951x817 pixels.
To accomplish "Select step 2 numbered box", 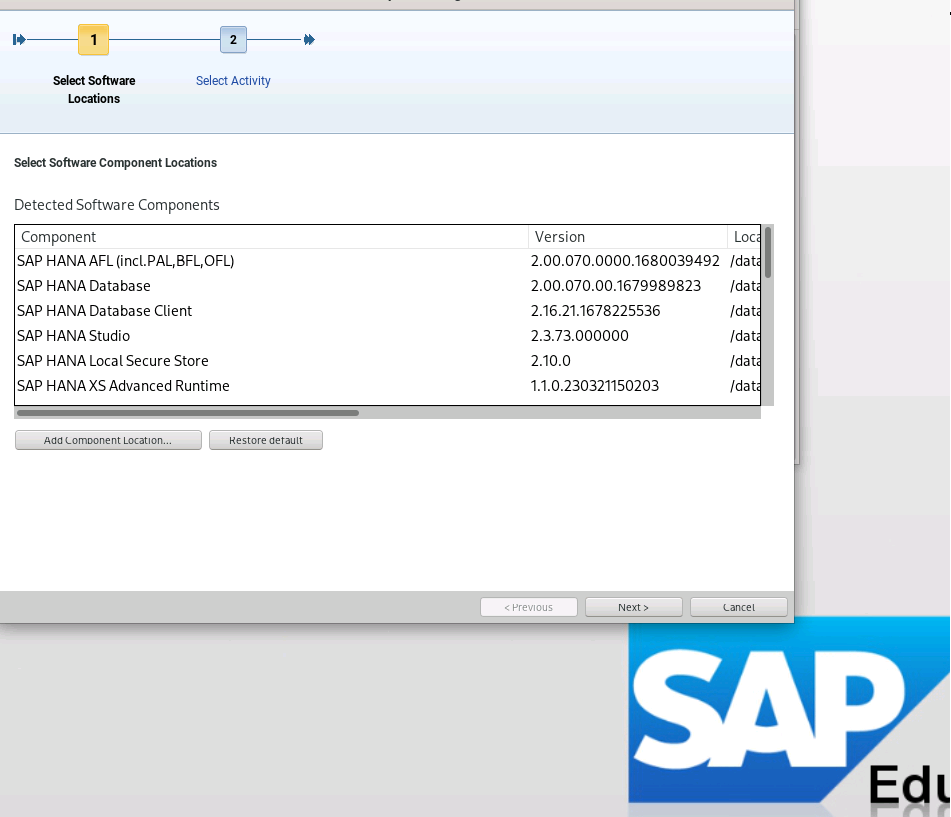I will 233,40.
